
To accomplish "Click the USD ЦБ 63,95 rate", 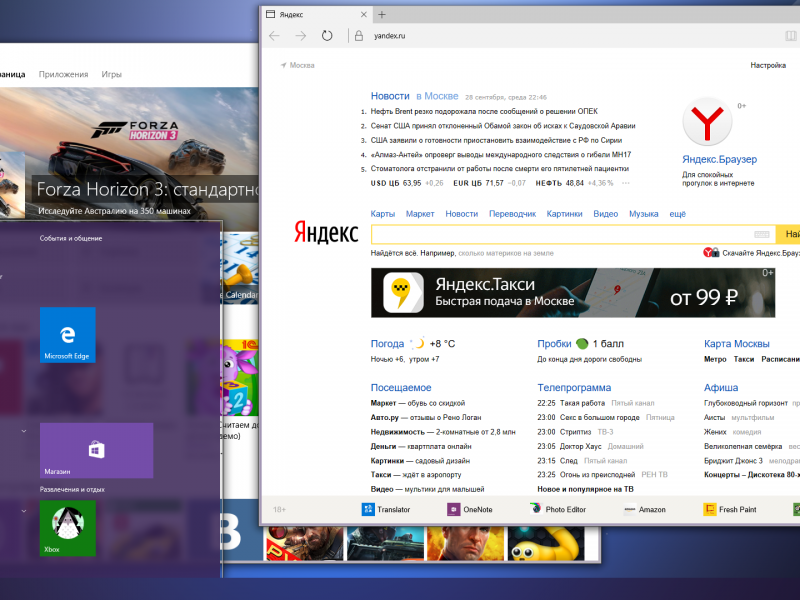I will pos(407,183).
